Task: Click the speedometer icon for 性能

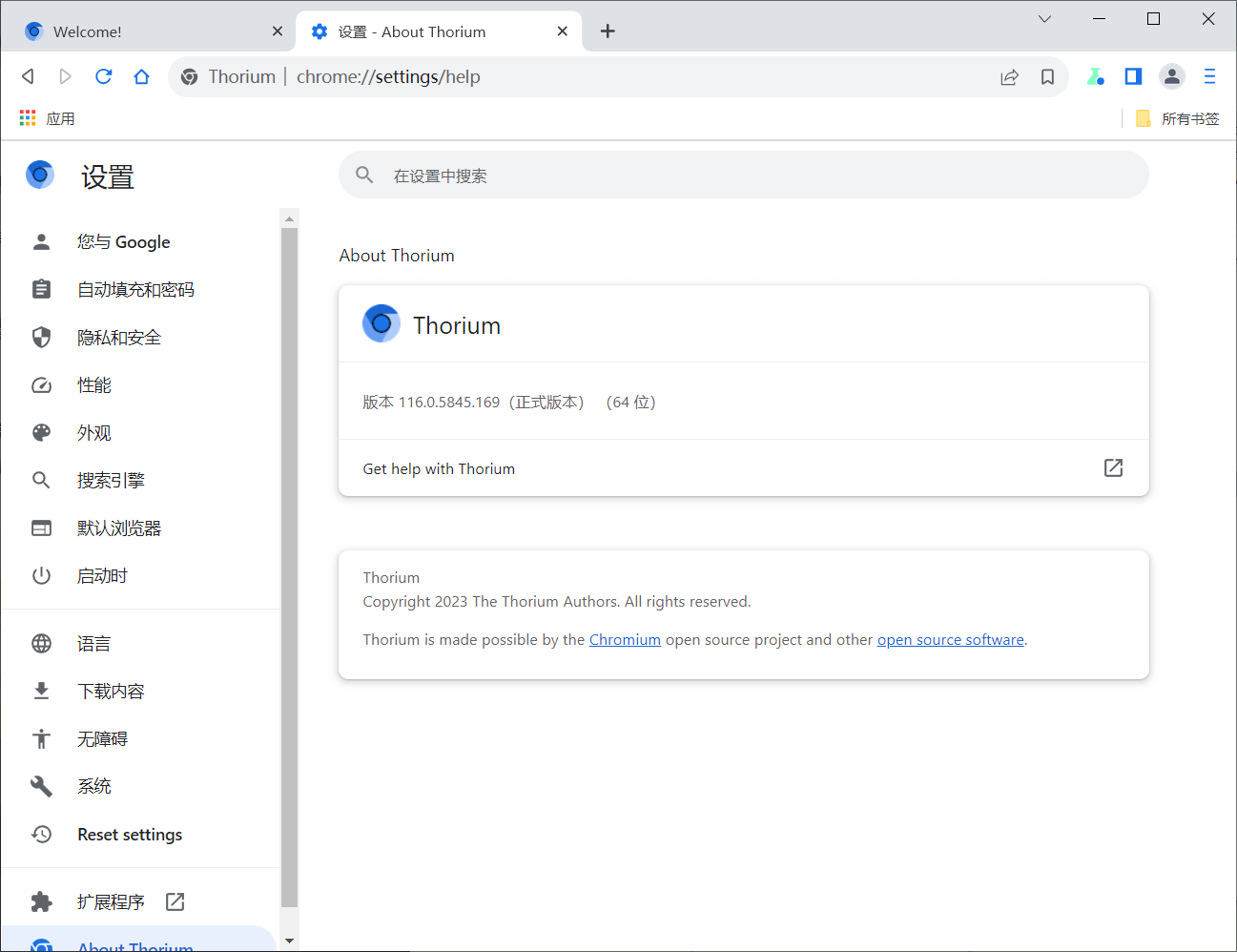Action: tap(41, 385)
